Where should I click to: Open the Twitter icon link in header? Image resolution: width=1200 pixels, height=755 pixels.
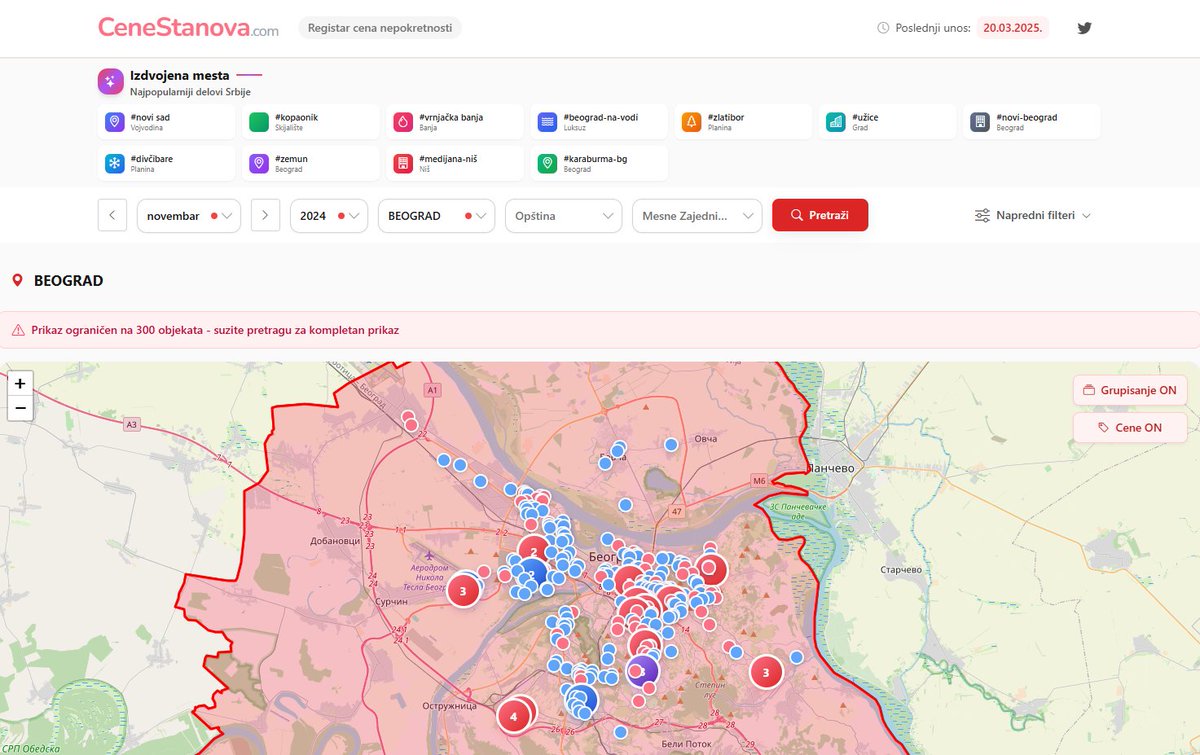[x=1084, y=28]
